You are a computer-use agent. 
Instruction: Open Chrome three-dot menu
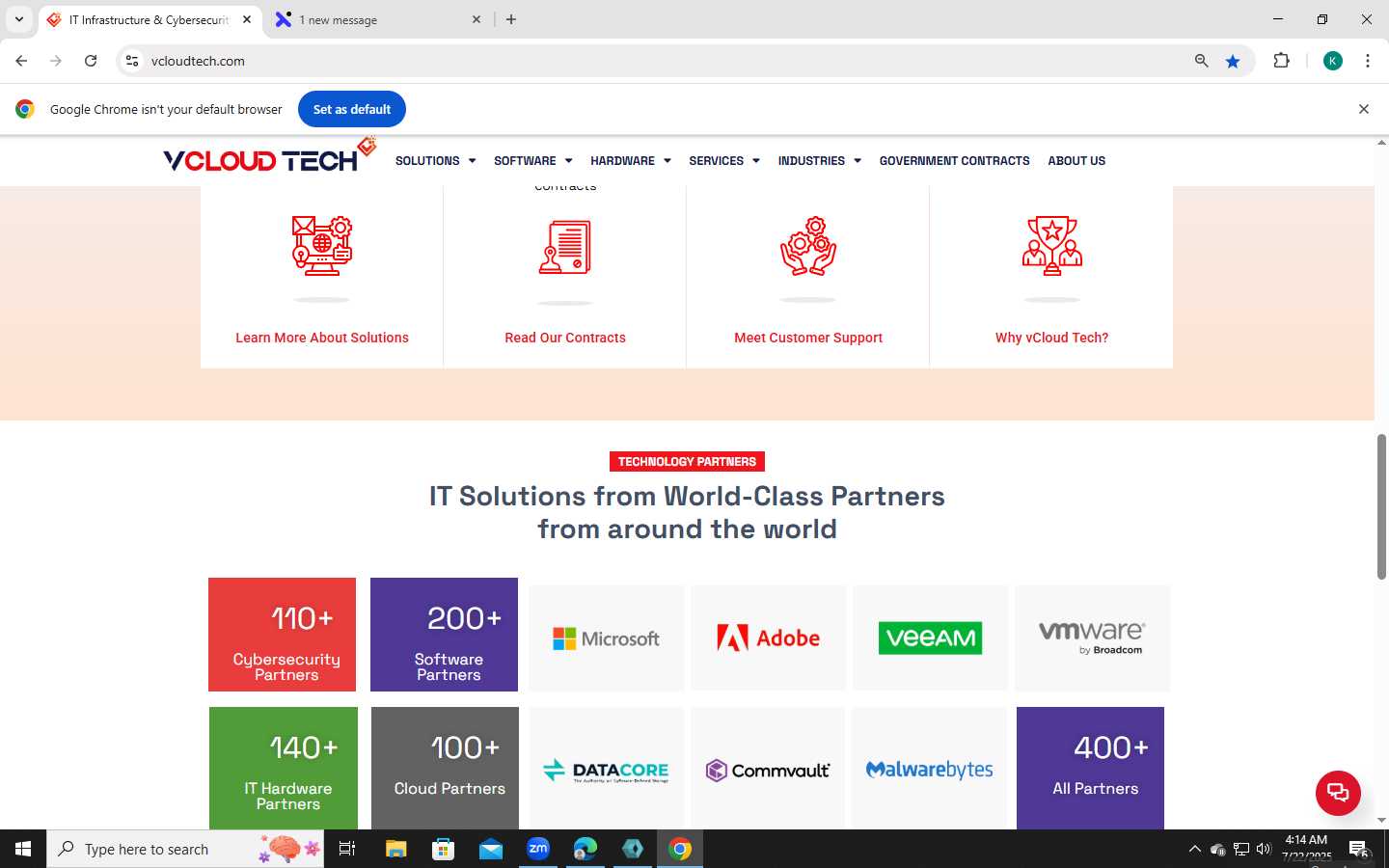(1368, 61)
